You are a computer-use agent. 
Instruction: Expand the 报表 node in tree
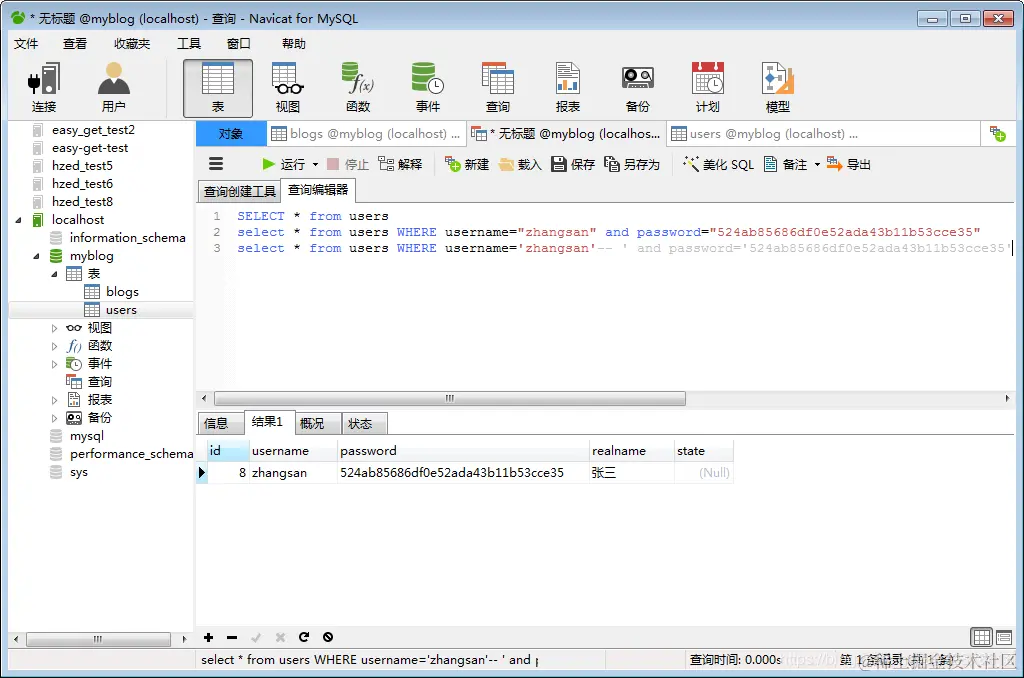[54, 400]
